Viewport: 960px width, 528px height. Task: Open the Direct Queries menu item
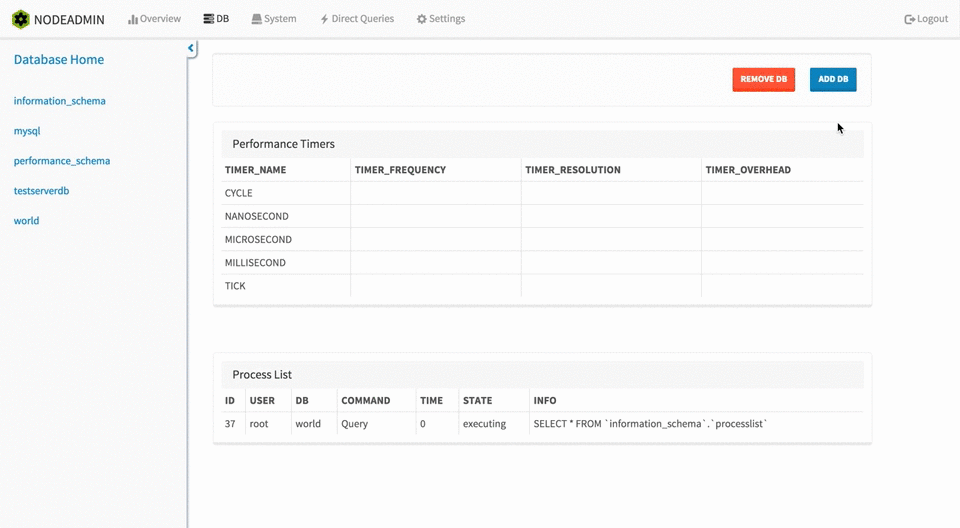click(x=362, y=19)
